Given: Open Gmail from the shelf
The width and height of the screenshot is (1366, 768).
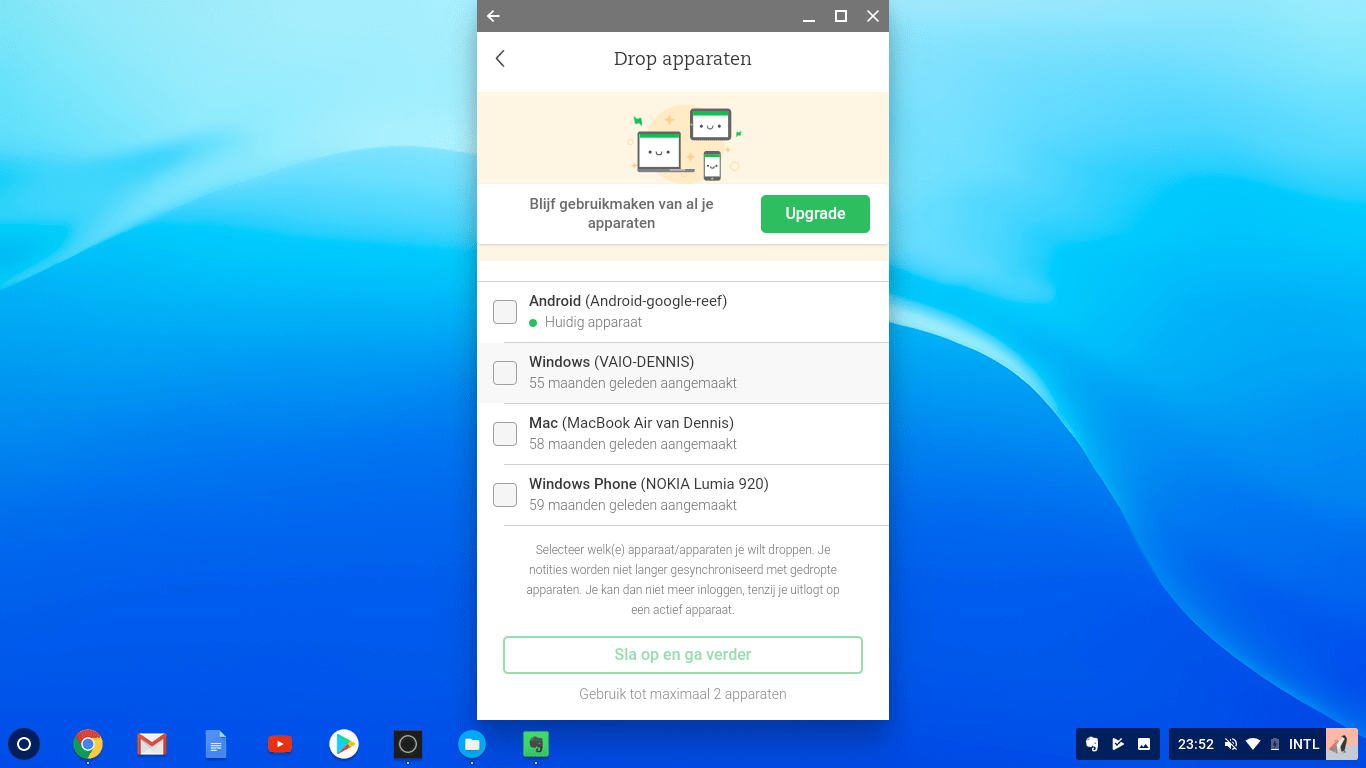Looking at the screenshot, I should point(152,744).
